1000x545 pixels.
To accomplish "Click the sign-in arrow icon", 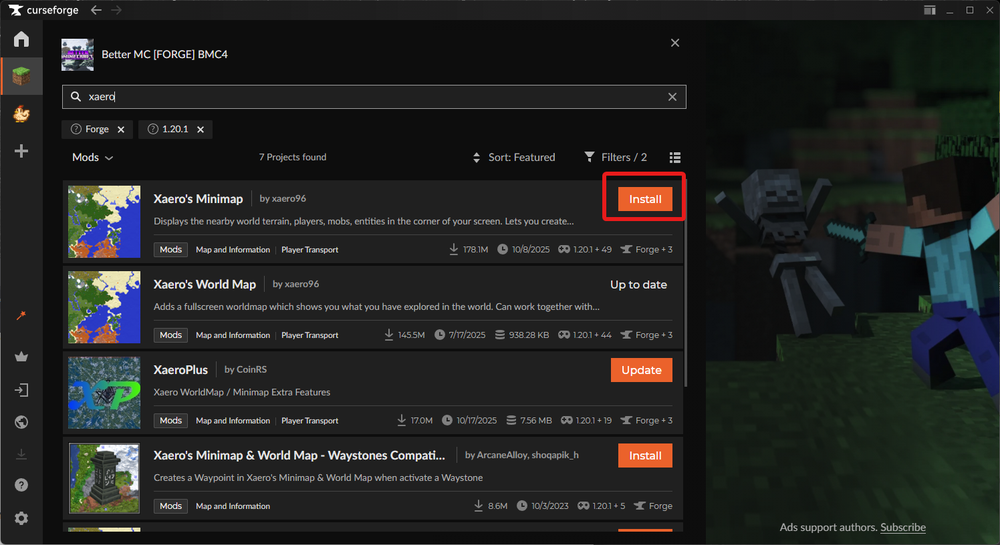I will [21, 390].
